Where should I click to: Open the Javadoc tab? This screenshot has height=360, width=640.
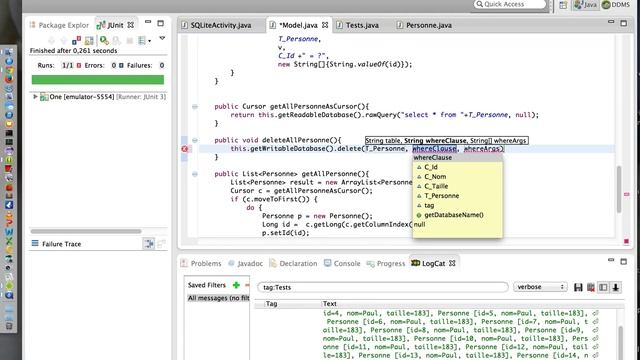[245, 264]
